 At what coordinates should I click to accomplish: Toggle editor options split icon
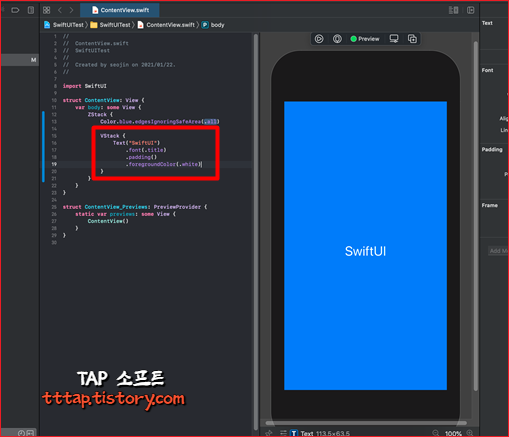point(454,10)
